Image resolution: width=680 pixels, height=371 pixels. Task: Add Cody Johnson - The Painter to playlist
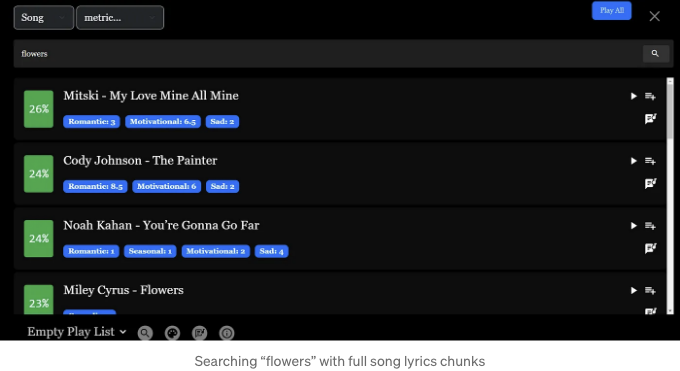point(650,161)
